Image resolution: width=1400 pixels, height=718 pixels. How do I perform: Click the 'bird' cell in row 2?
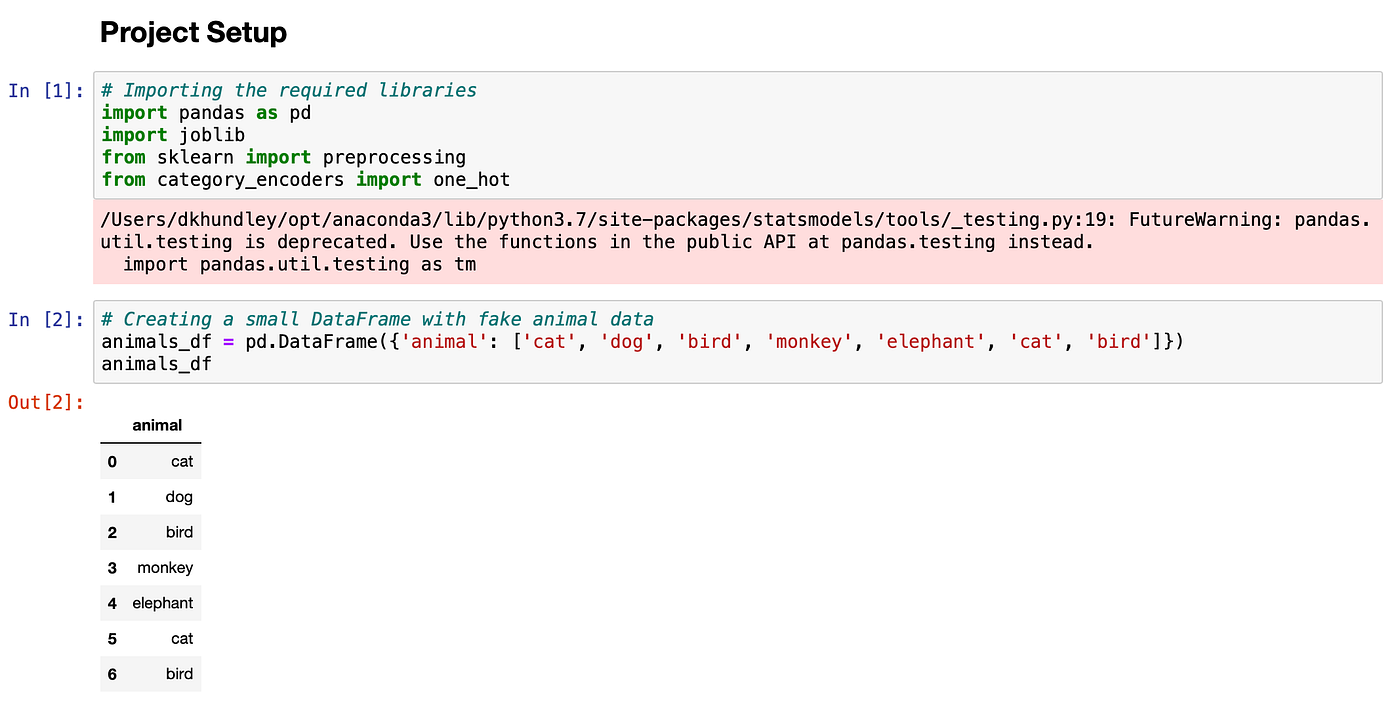point(180,532)
